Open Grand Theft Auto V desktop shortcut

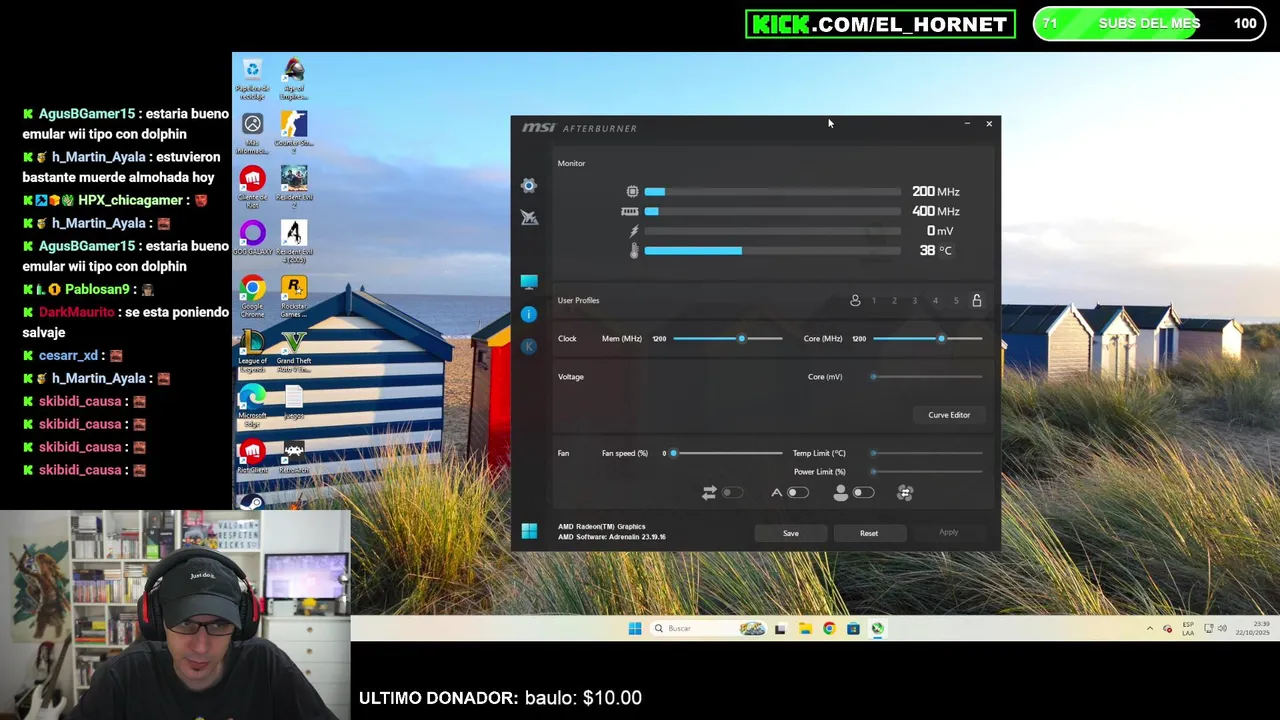click(294, 351)
